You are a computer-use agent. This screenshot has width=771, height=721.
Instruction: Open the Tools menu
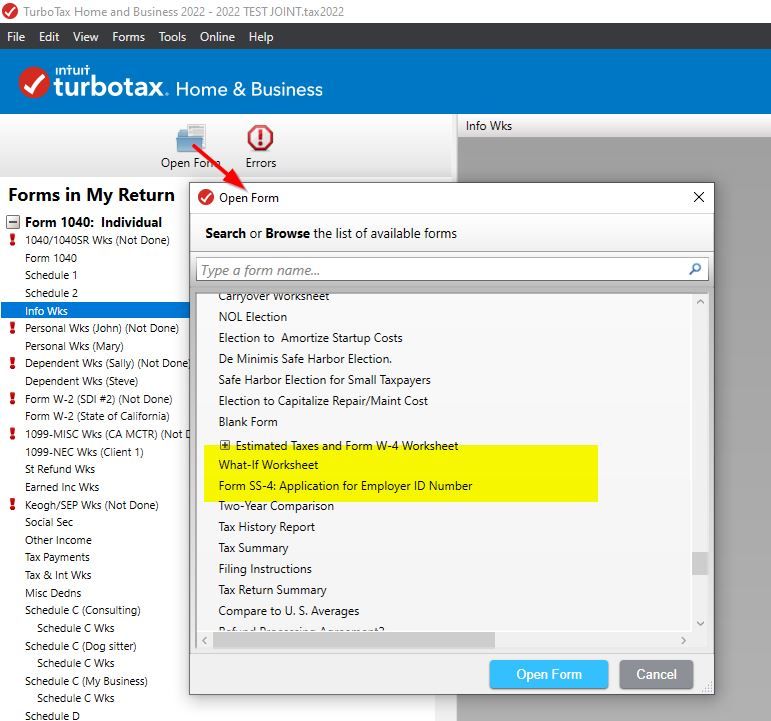pyautogui.click(x=172, y=37)
